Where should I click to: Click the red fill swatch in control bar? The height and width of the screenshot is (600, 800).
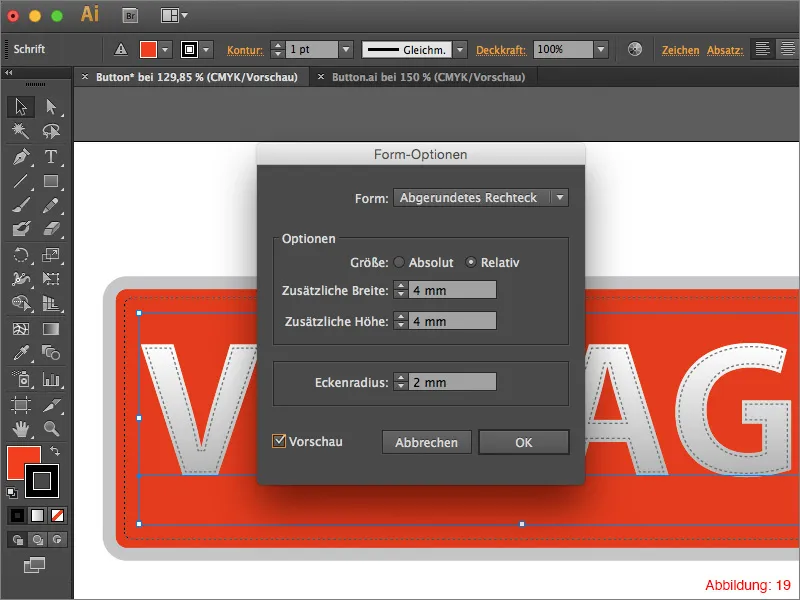point(148,49)
